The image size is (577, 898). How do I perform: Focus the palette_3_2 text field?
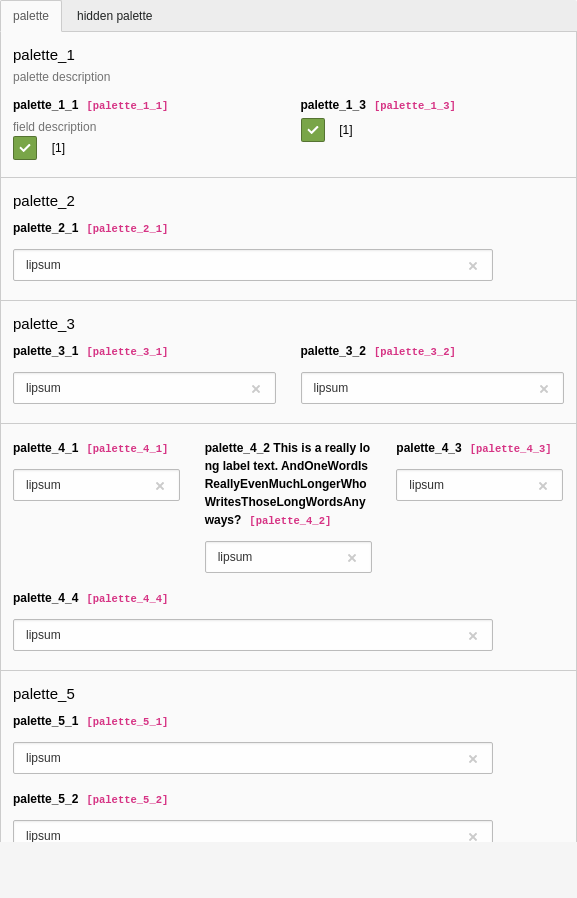point(432,388)
